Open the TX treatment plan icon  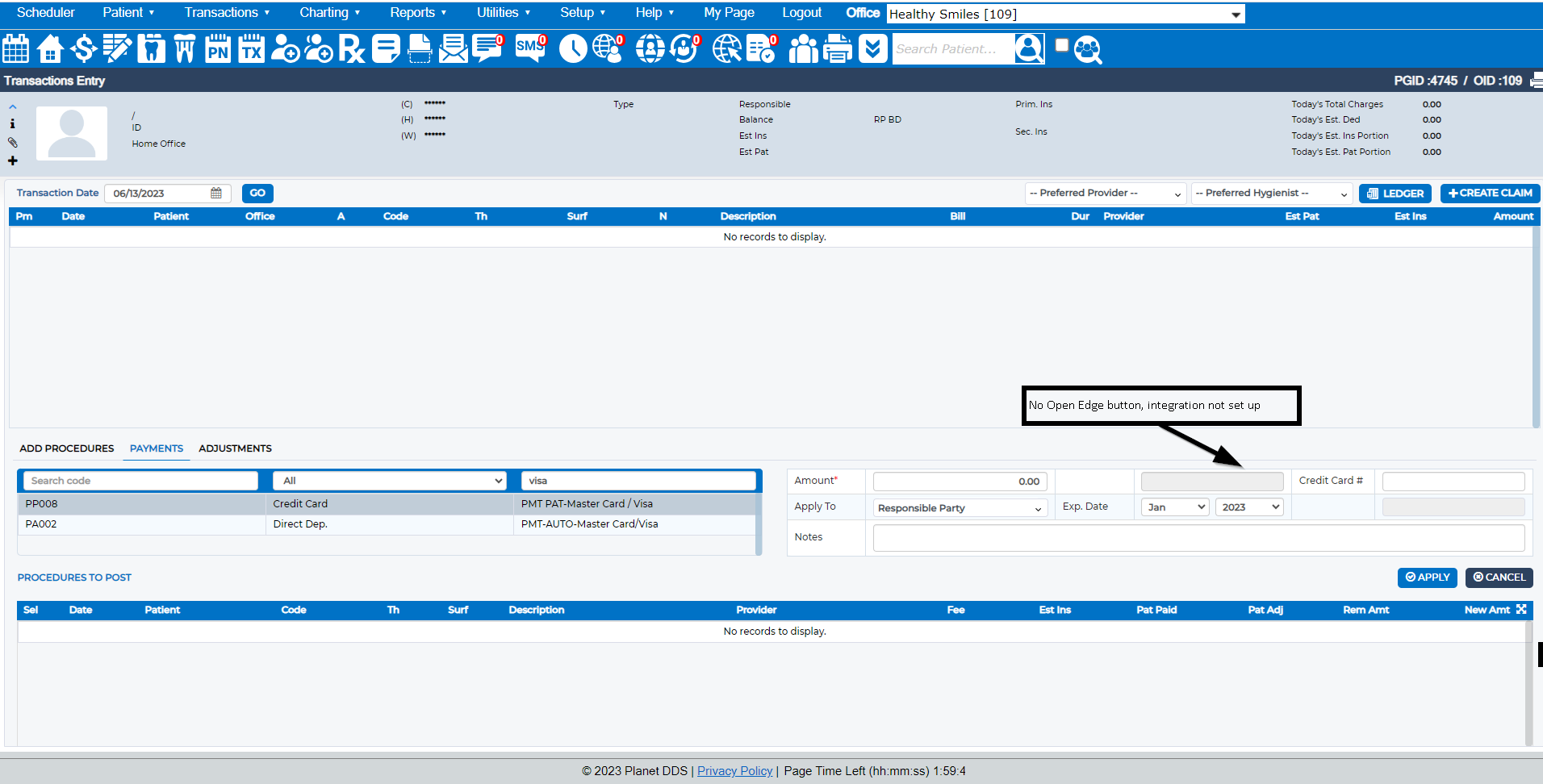(x=252, y=49)
